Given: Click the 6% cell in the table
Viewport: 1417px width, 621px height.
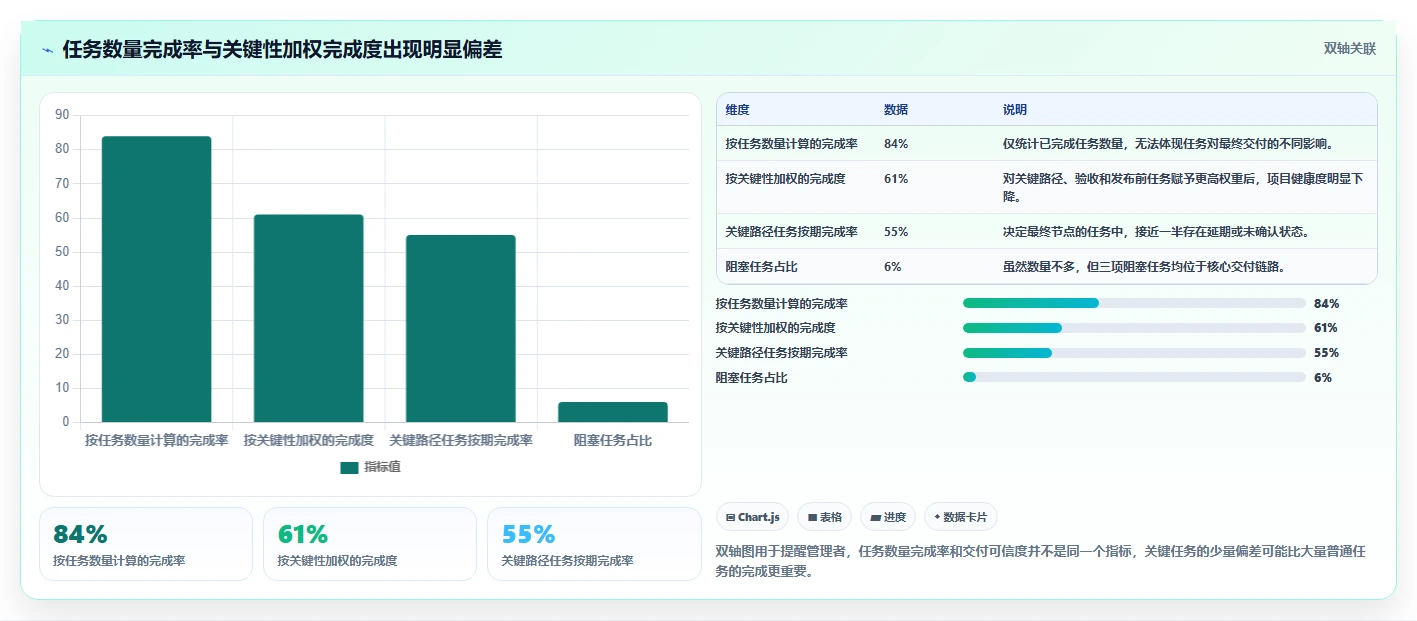Looking at the screenshot, I should 893,267.
